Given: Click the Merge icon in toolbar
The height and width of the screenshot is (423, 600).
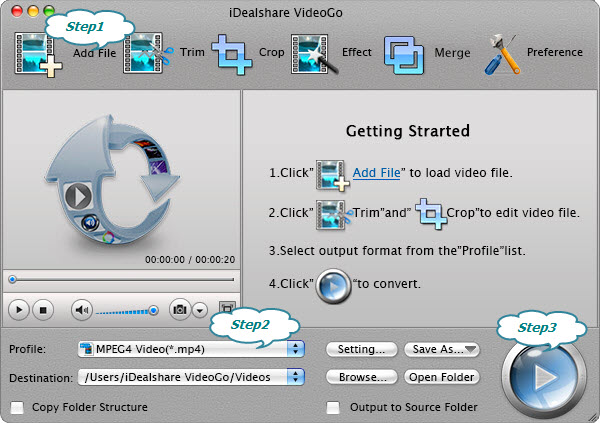Looking at the screenshot, I should click(404, 55).
